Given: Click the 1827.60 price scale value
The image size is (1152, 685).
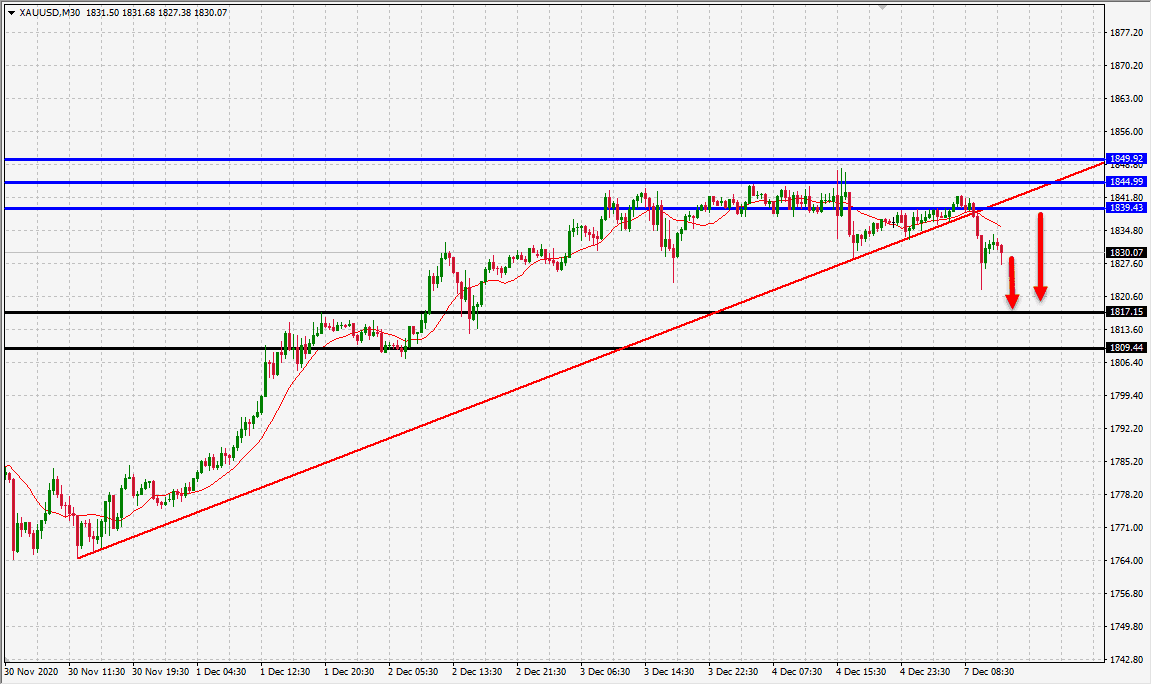Looking at the screenshot, I should pyautogui.click(x=1126, y=263).
